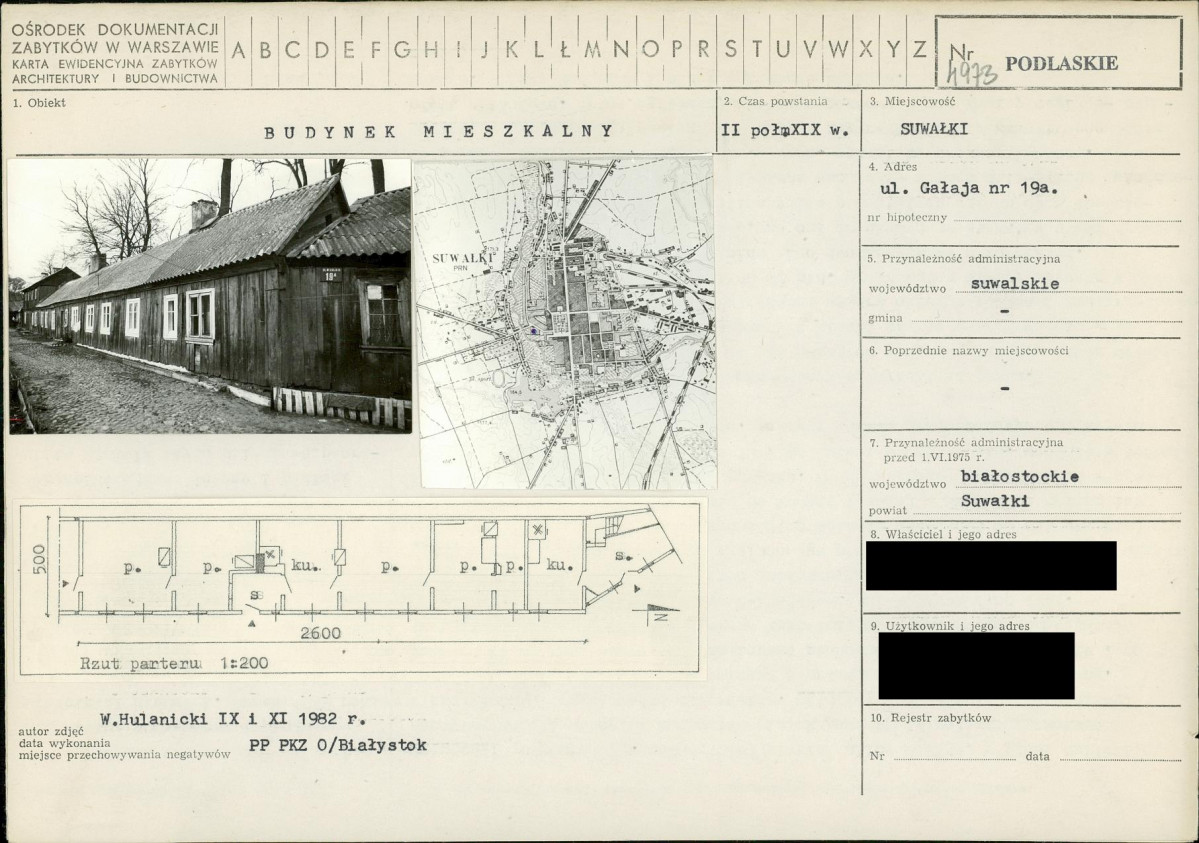This screenshot has height=843, width=1199.
Task: Click the SUWAŁKI locality field
Action: point(933,129)
